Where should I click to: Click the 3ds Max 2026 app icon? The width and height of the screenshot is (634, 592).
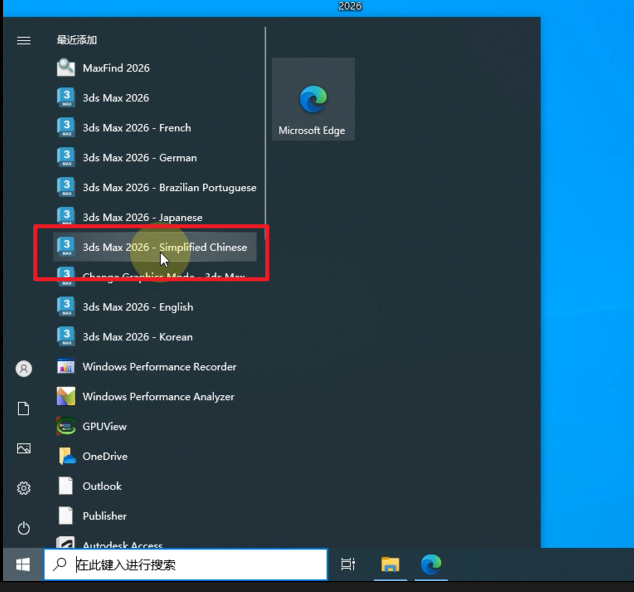[x=66, y=98]
